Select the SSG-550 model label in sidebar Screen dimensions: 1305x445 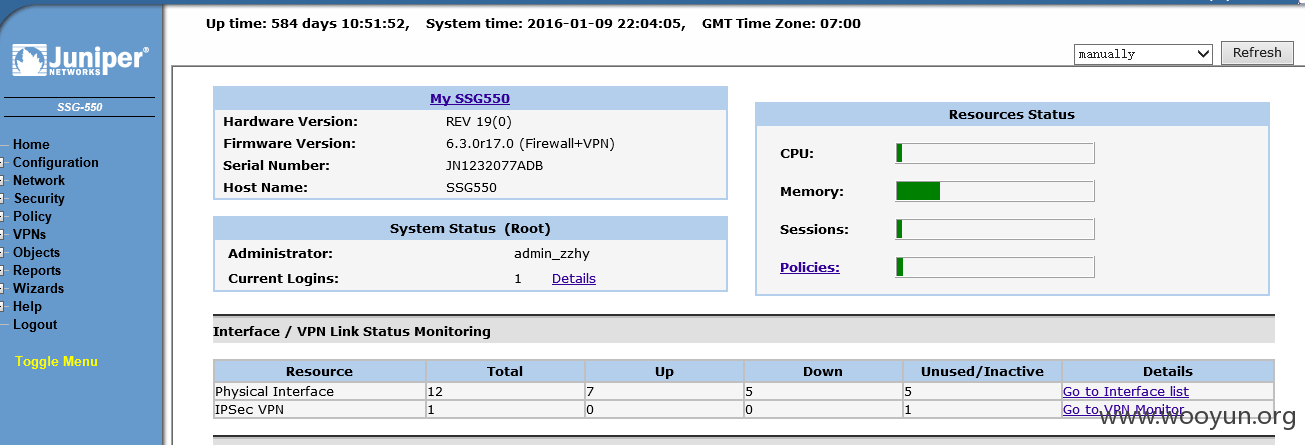coord(79,107)
